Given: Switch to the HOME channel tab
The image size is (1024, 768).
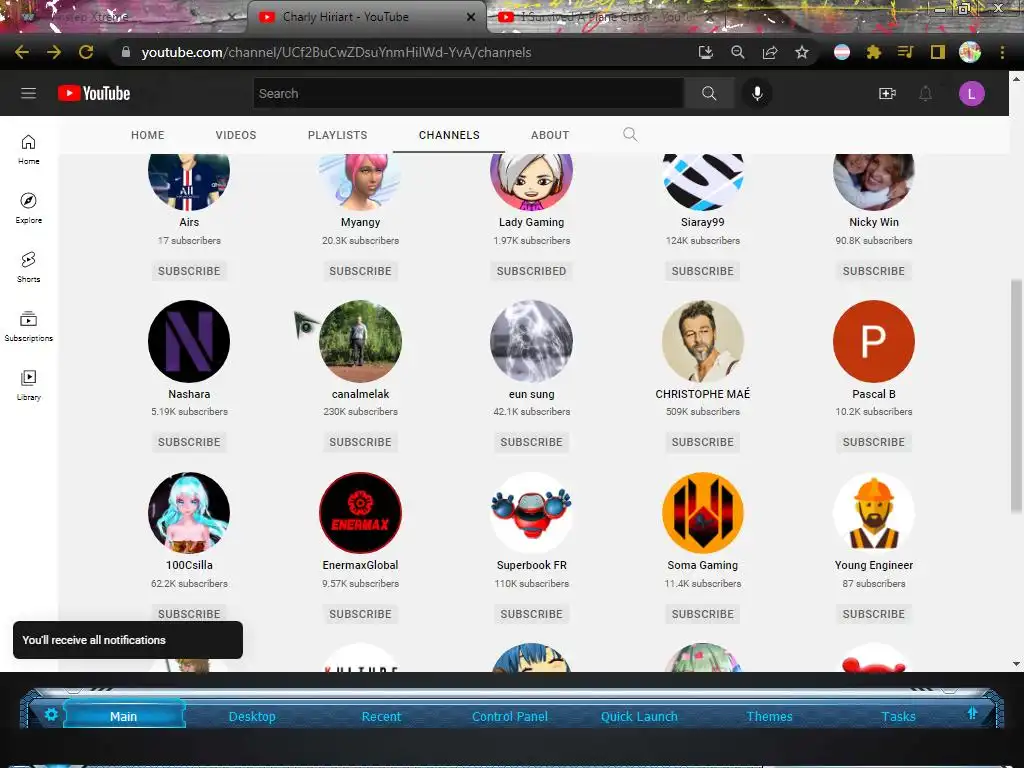Looking at the screenshot, I should pyautogui.click(x=148, y=135).
